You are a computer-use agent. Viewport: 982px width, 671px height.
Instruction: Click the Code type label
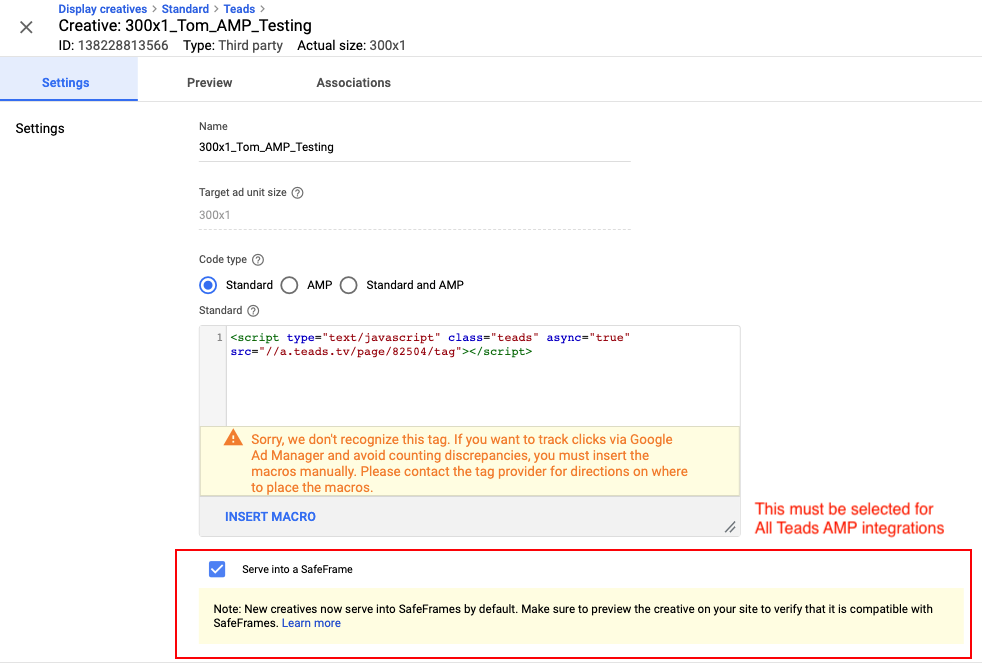click(x=223, y=259)
